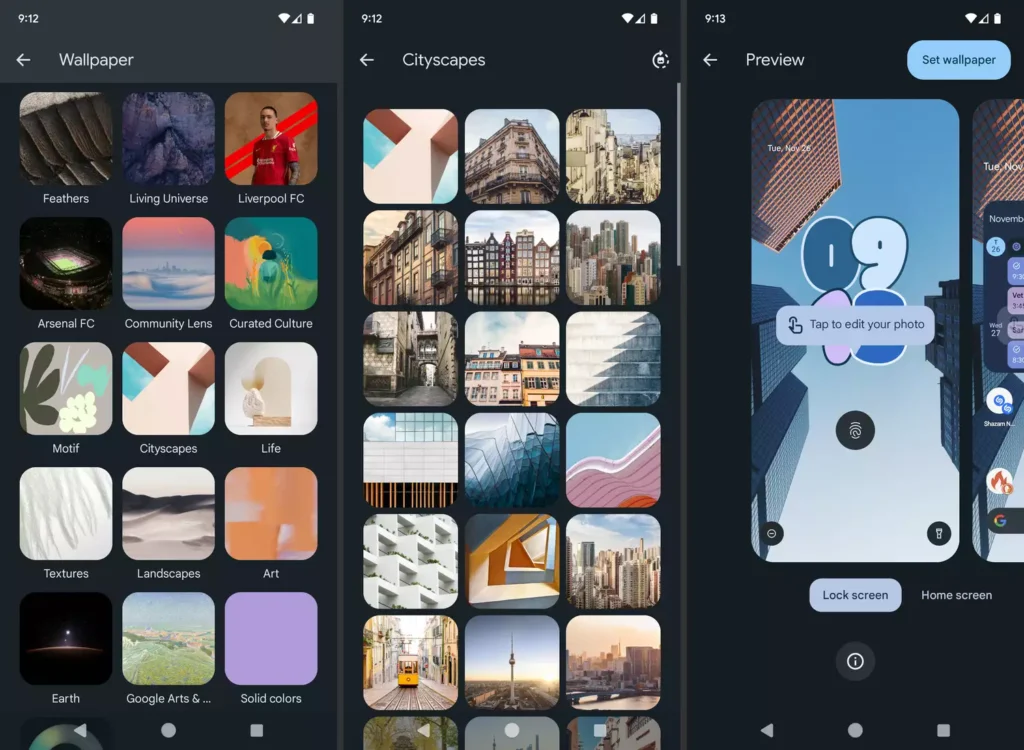Go back from the Cityscapes screen
1024x750 pixels.
click(x=367, y=60)
